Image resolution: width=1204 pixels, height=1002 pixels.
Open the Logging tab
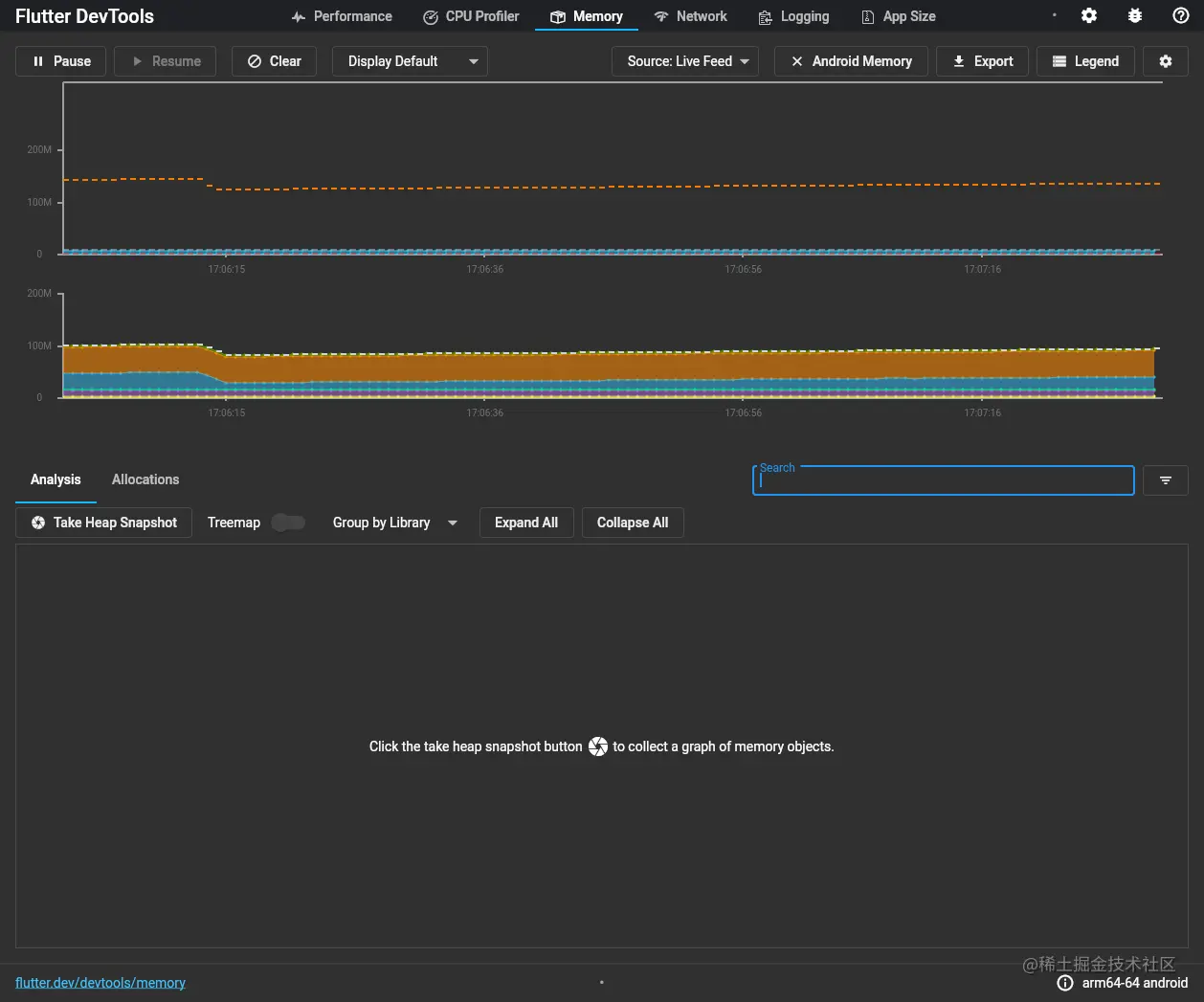[793, 16]
